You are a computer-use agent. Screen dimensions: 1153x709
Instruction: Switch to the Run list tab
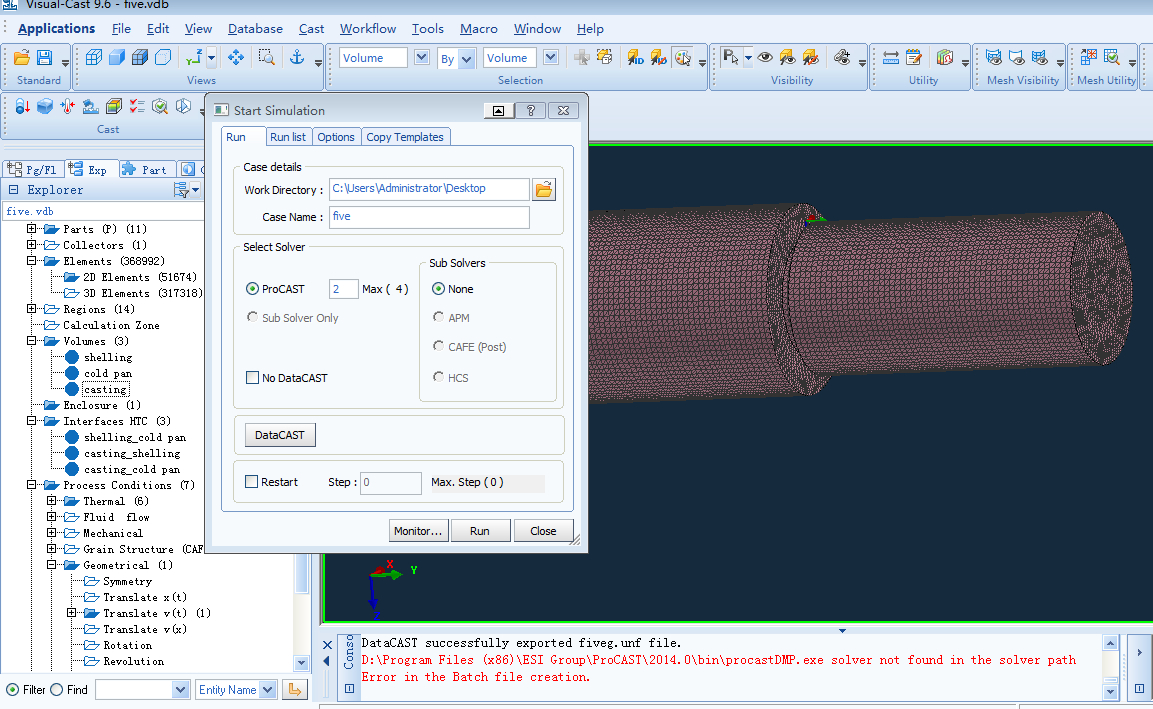click(x=288, y=137)
